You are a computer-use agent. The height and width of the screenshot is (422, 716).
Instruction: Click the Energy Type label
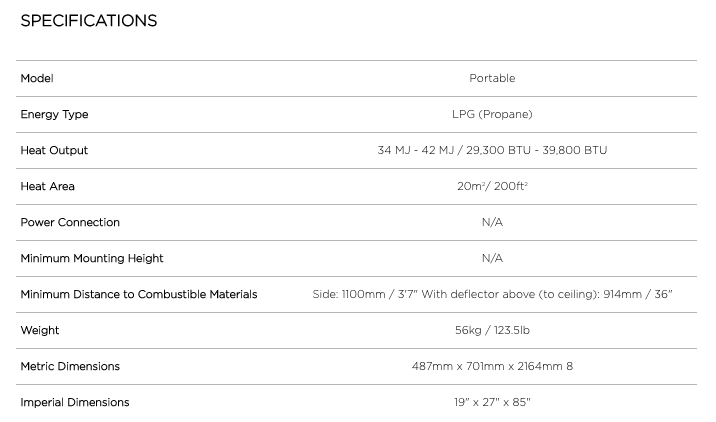pyautogui.click(x=54, y=114)
